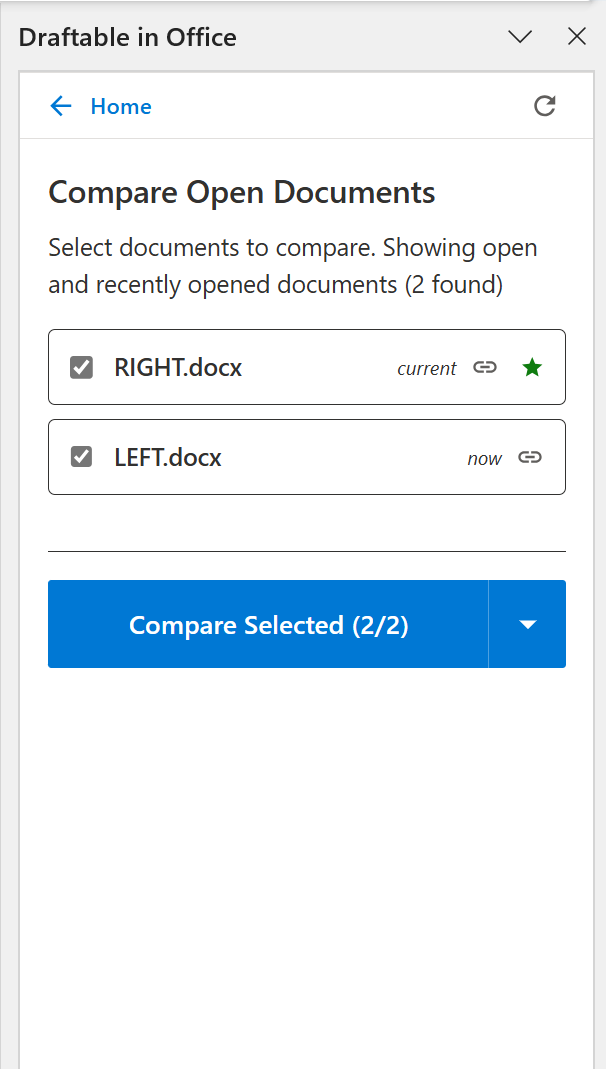Expand the Compare Selected options dropdown
This screenshot has width=606, height=1069.
pyautogui.click(x=527, y=624)
